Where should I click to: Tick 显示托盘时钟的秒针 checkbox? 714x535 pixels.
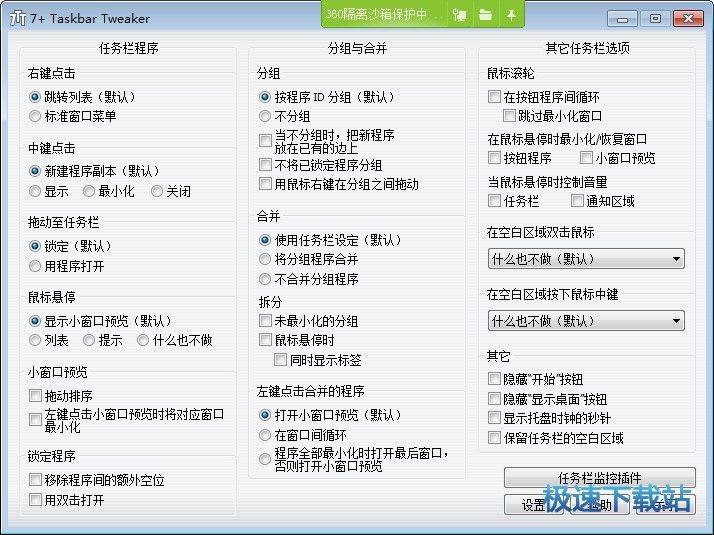pyautogui.click(x=494, y=418)
